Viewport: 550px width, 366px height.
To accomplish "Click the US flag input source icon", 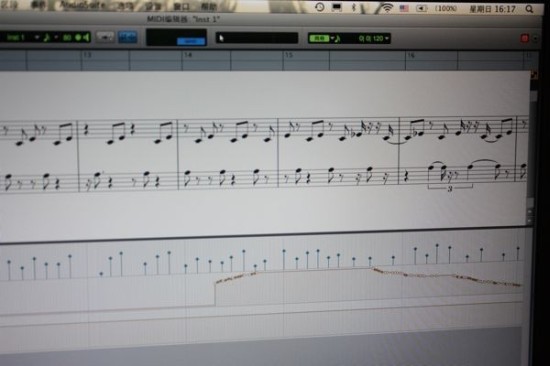I will point(404,8).
